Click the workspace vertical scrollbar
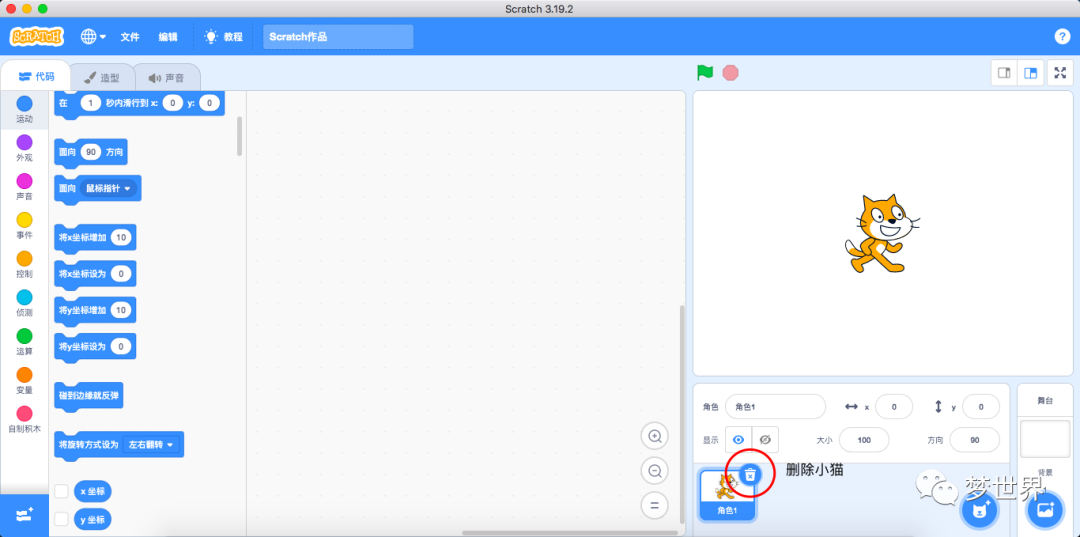 tap(682, 413)
